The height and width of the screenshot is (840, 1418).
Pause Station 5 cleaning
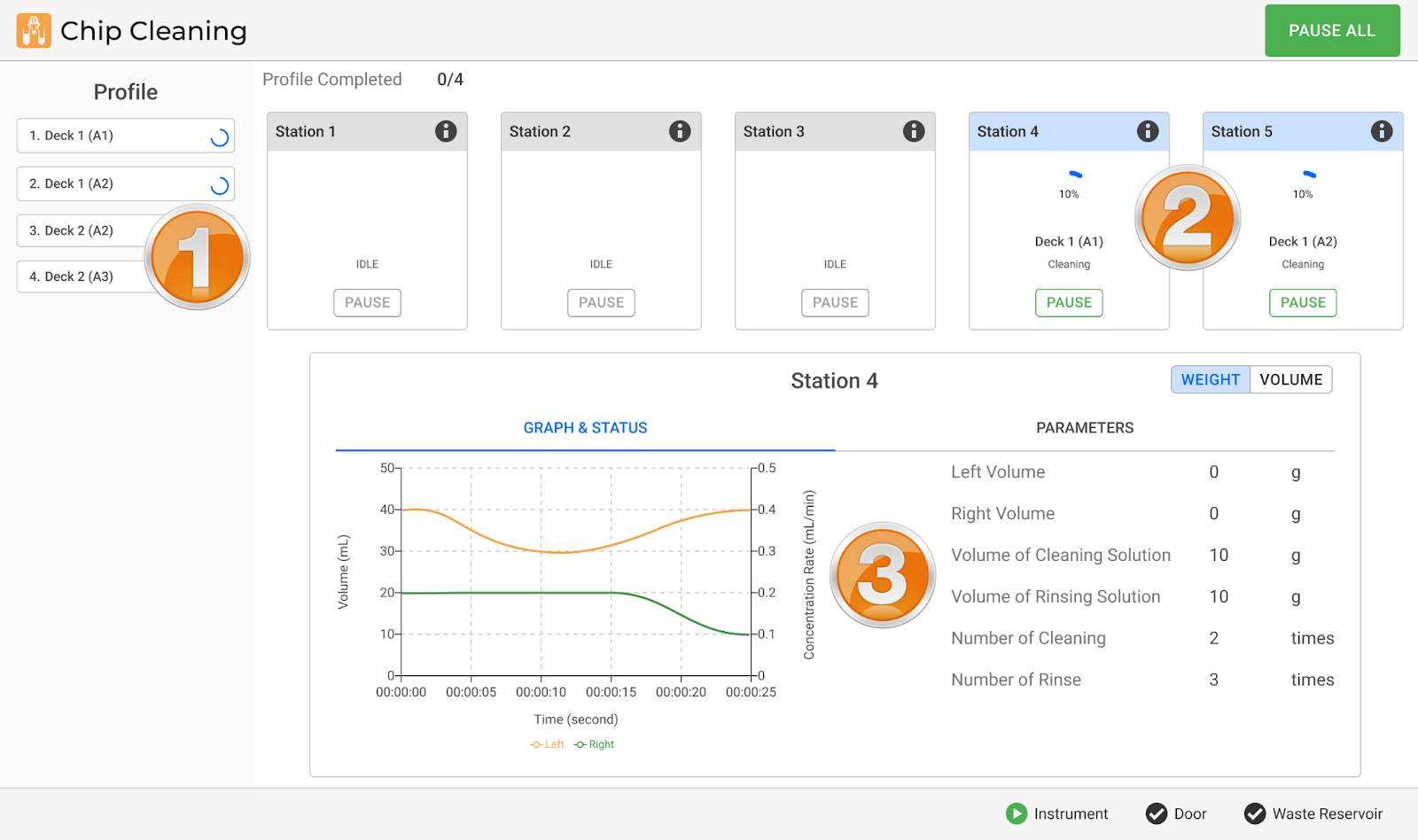click(1303, 303)
